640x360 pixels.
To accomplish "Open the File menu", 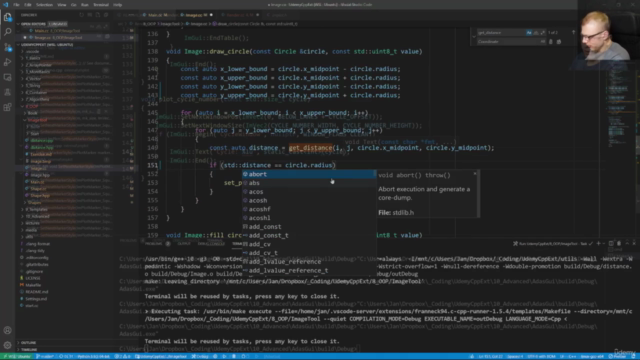I will [16, 5].
